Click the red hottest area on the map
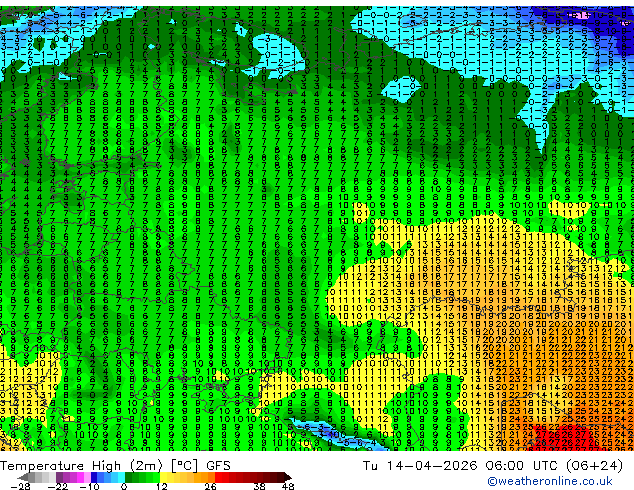 [x=566, y=437]
